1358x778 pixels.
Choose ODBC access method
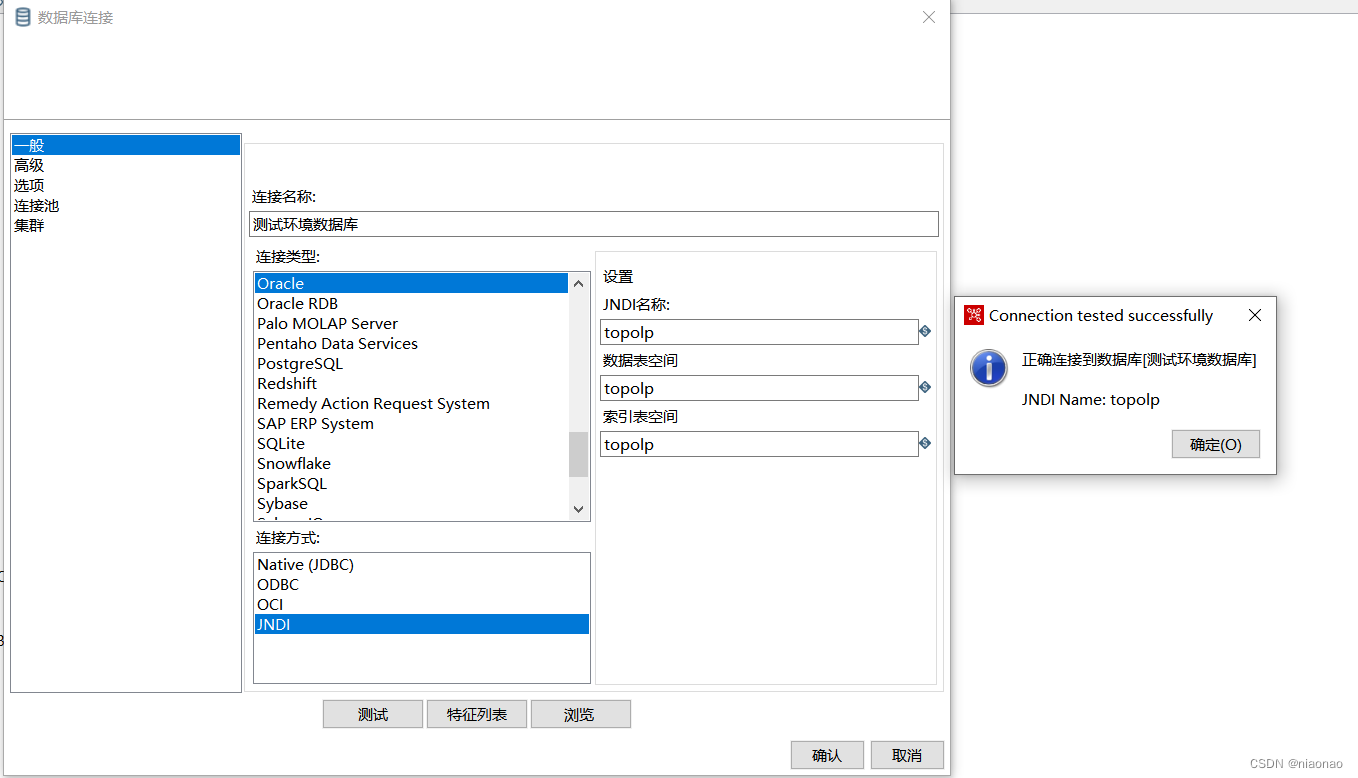coord(422,584)
